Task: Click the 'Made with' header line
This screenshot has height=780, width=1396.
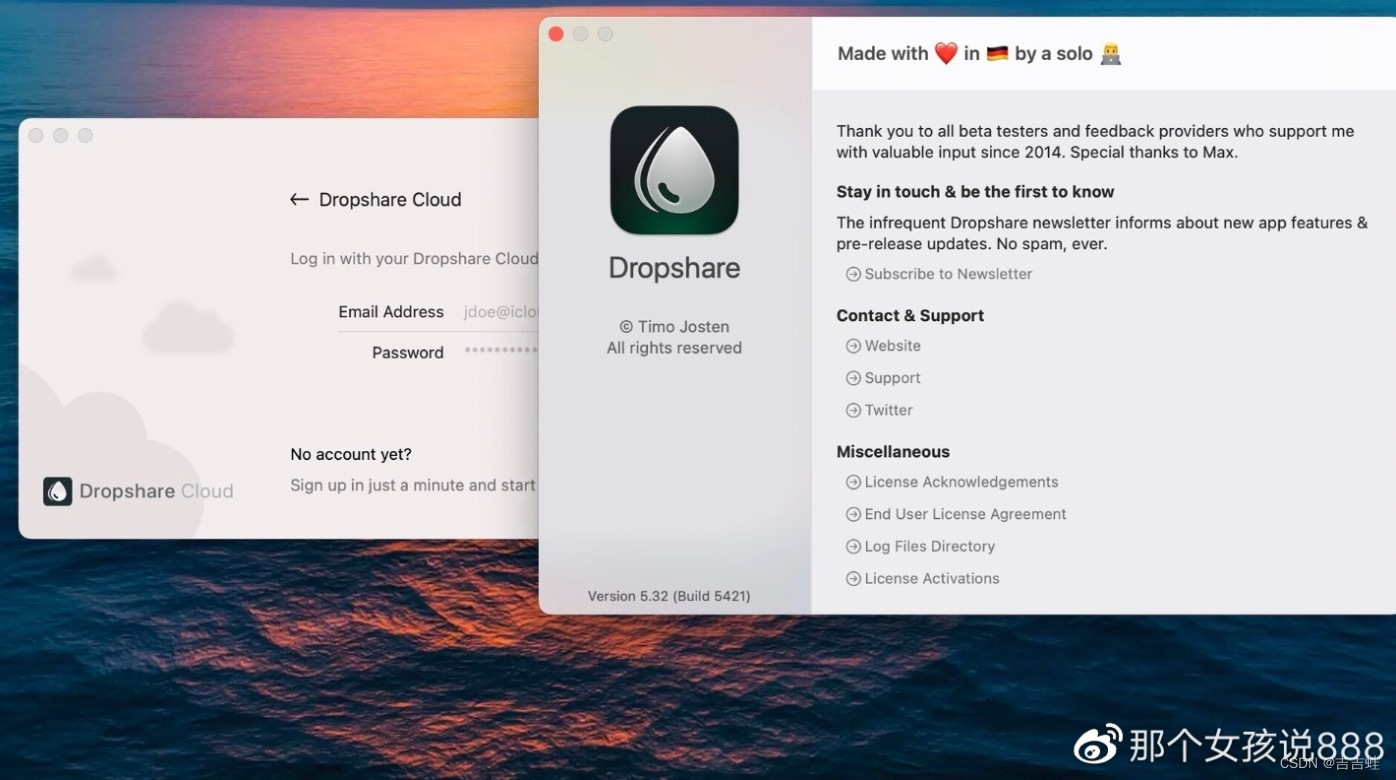Action: tap(980, 54)
